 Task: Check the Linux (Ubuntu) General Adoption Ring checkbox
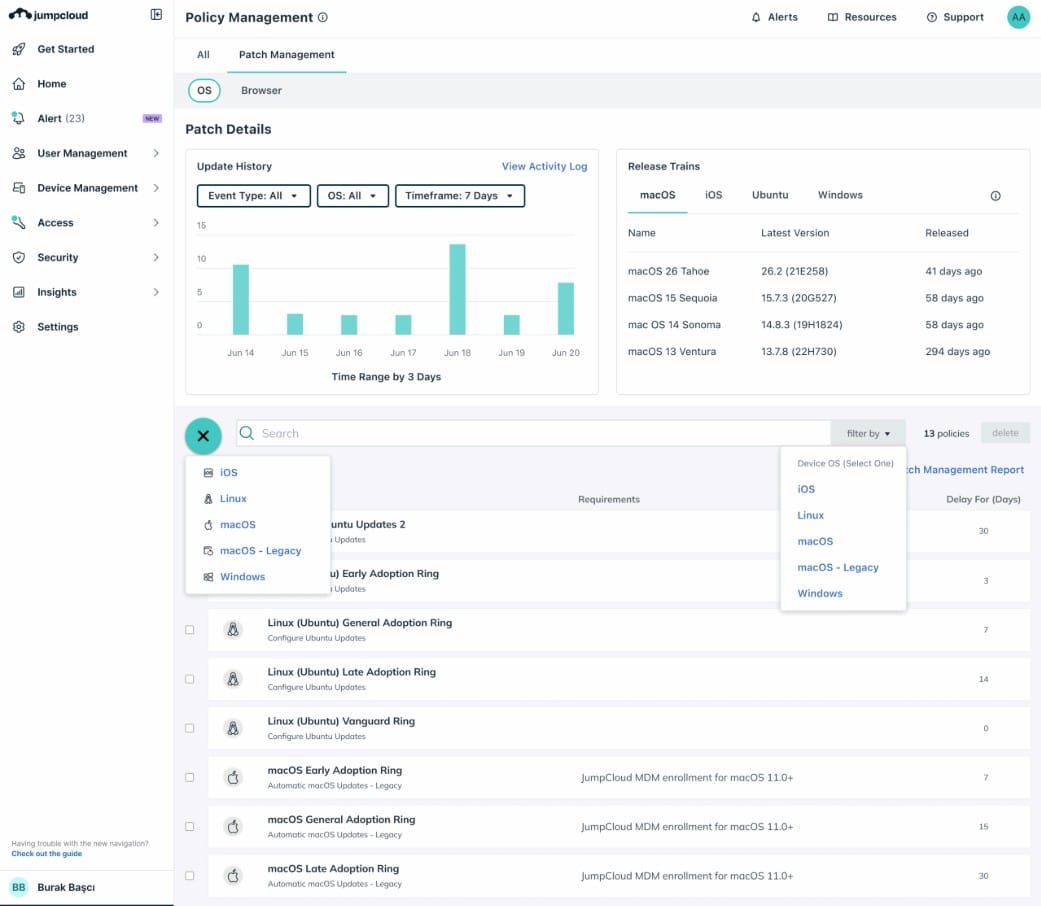click(x=190, y=630)
